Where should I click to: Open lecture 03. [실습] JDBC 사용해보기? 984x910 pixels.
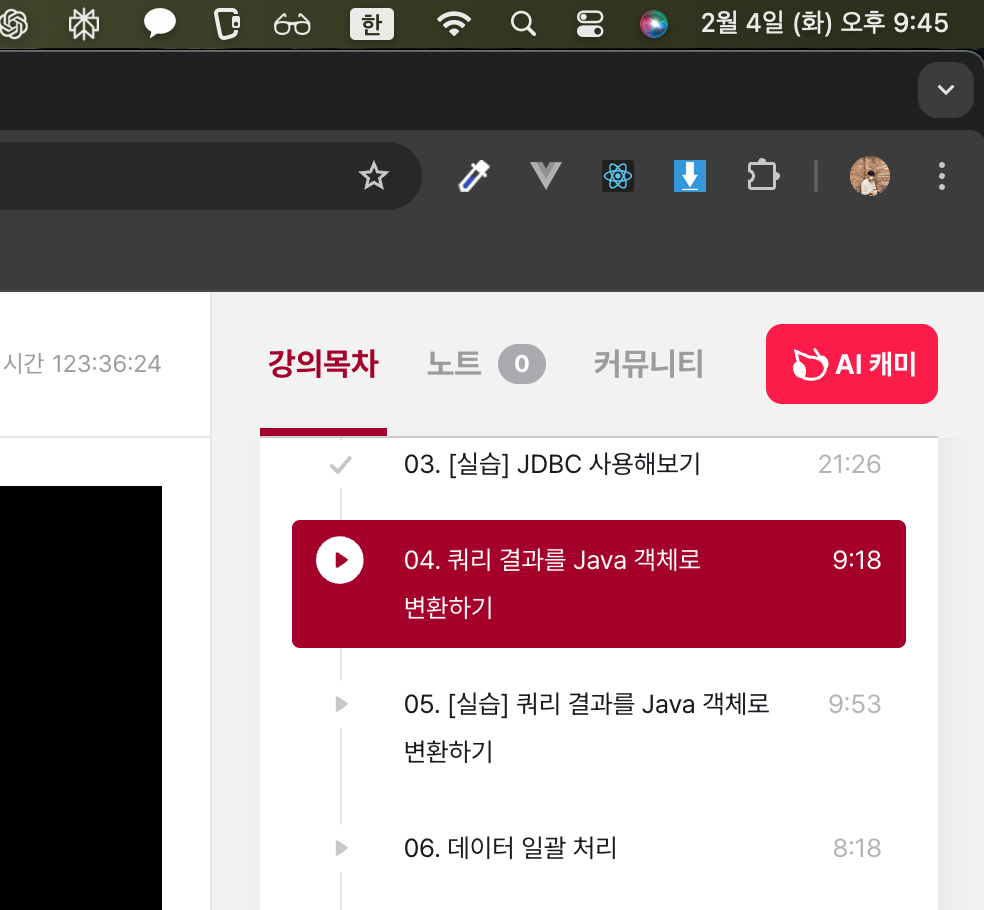pos(552,464)
